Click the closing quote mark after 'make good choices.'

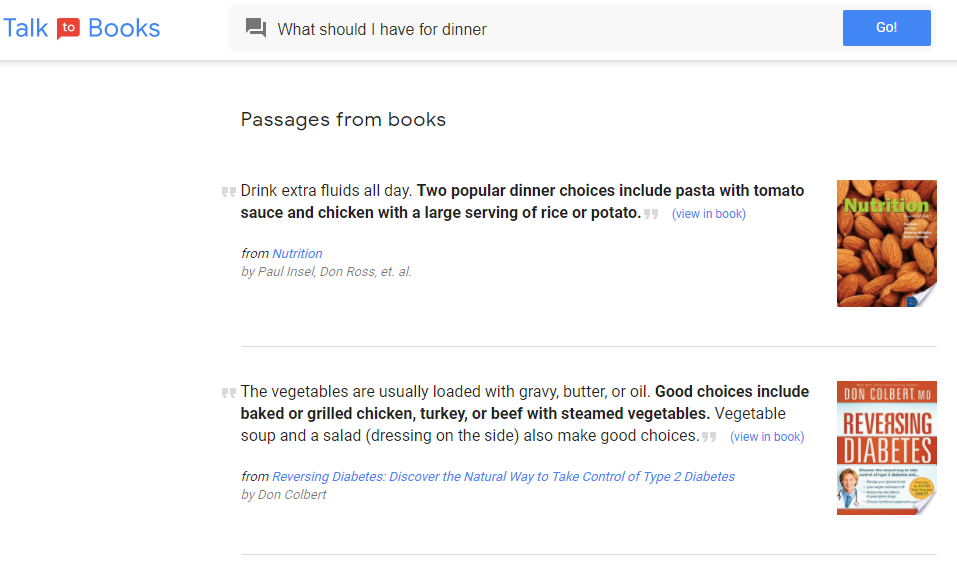click(x=710, y=437)
